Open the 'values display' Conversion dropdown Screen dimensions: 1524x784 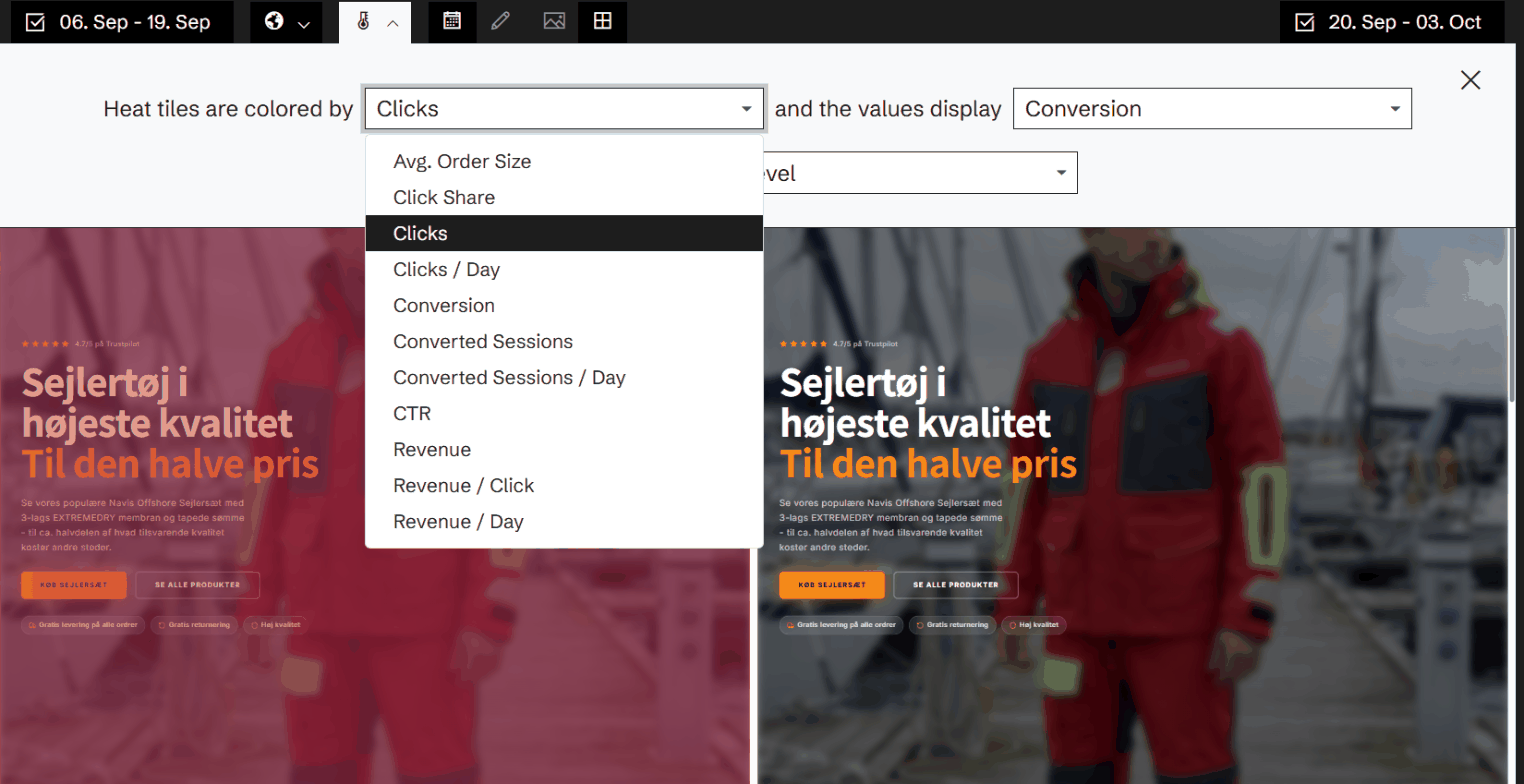(x=1212, y=109)
